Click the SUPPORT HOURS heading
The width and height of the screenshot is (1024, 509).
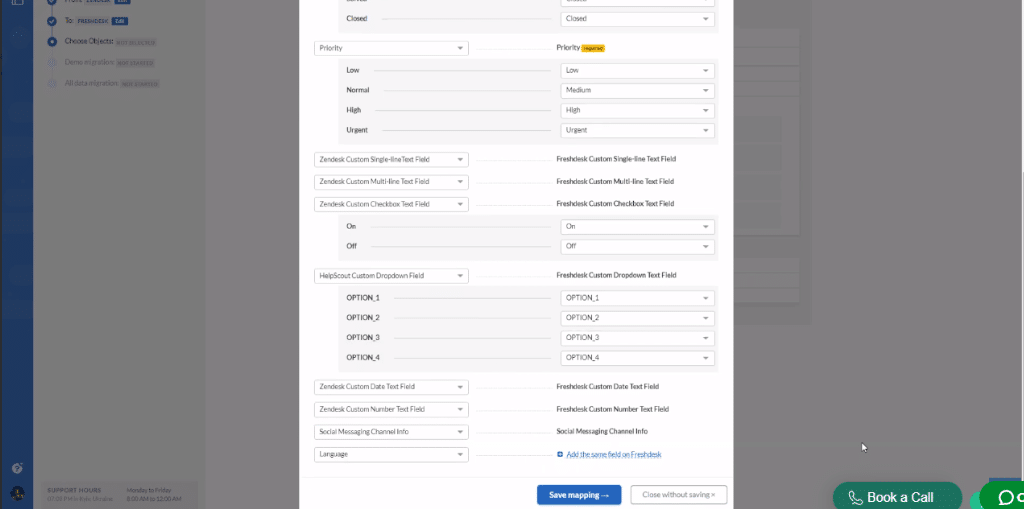[x=74, y=490]
